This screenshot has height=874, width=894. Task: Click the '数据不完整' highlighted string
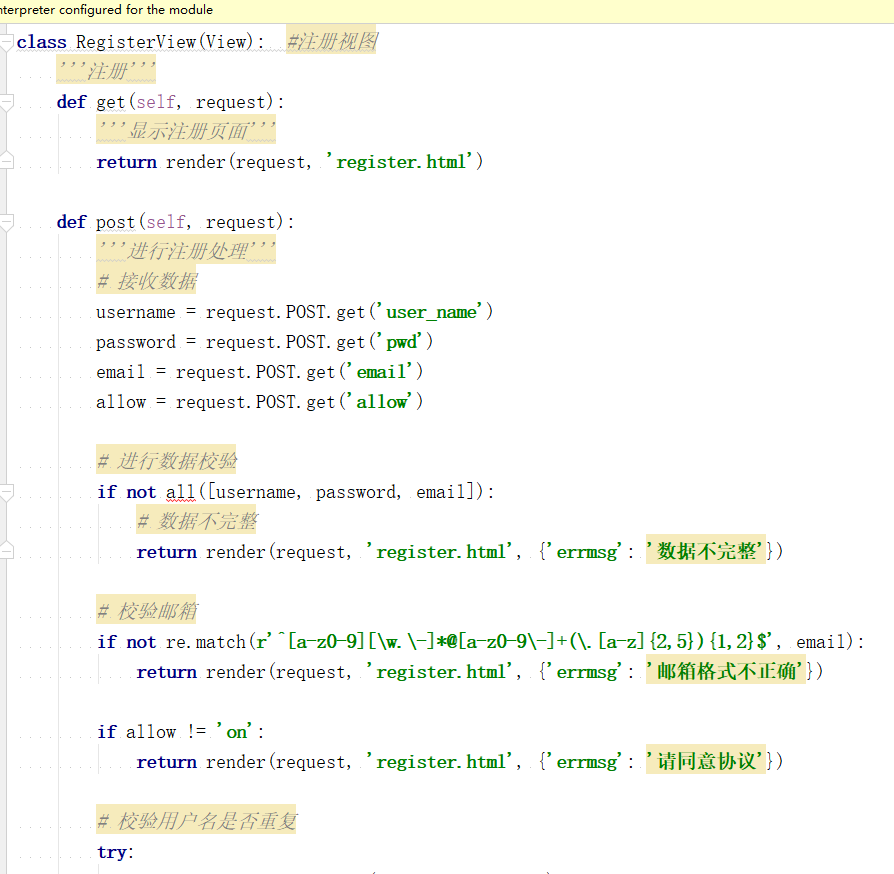click(705, 552)
